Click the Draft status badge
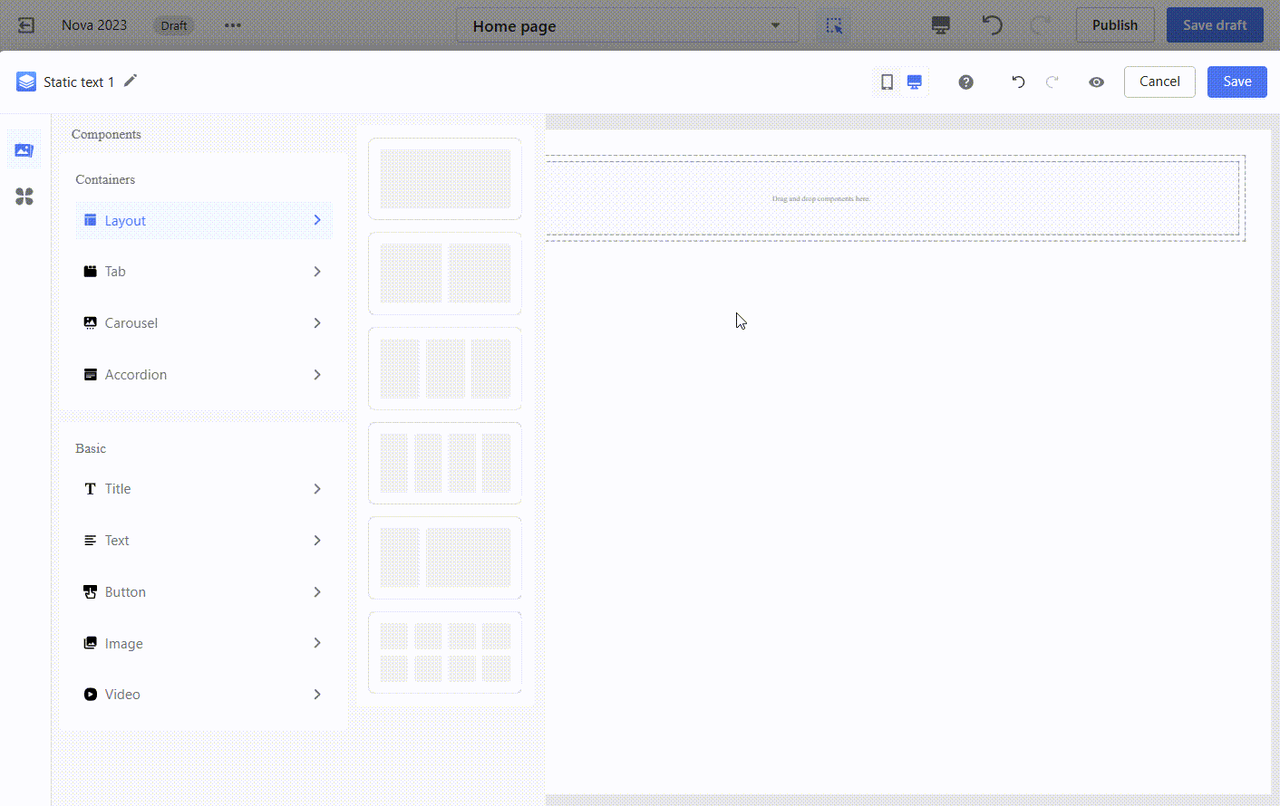This screenshot has width=1280, height=806. pyautogui.click(x=174, y=25)
